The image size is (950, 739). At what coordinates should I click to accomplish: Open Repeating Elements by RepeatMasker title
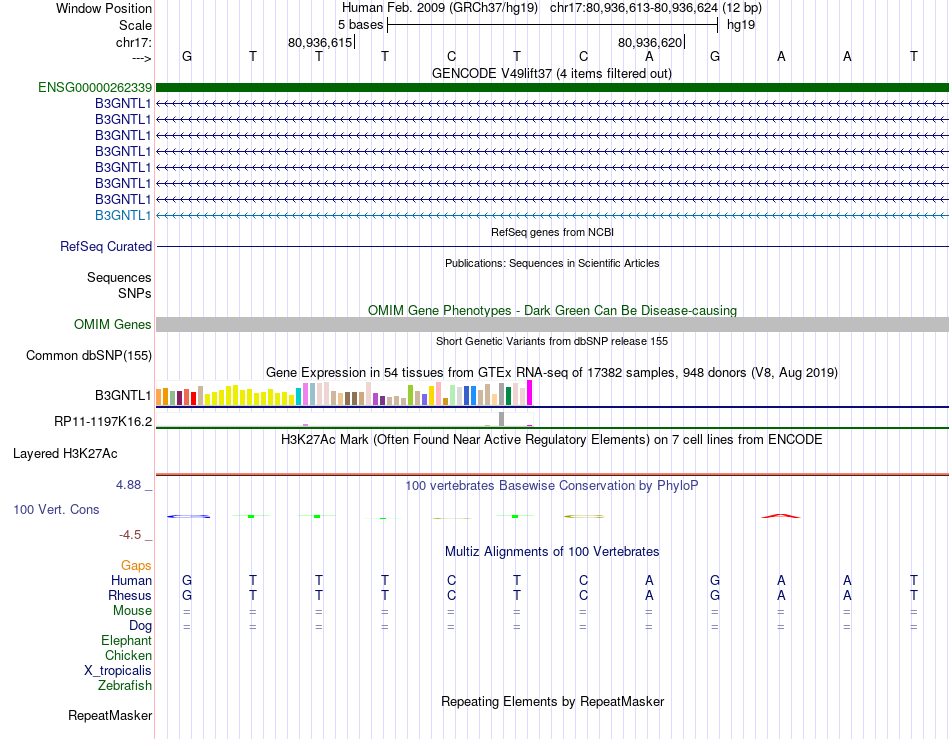552,701
